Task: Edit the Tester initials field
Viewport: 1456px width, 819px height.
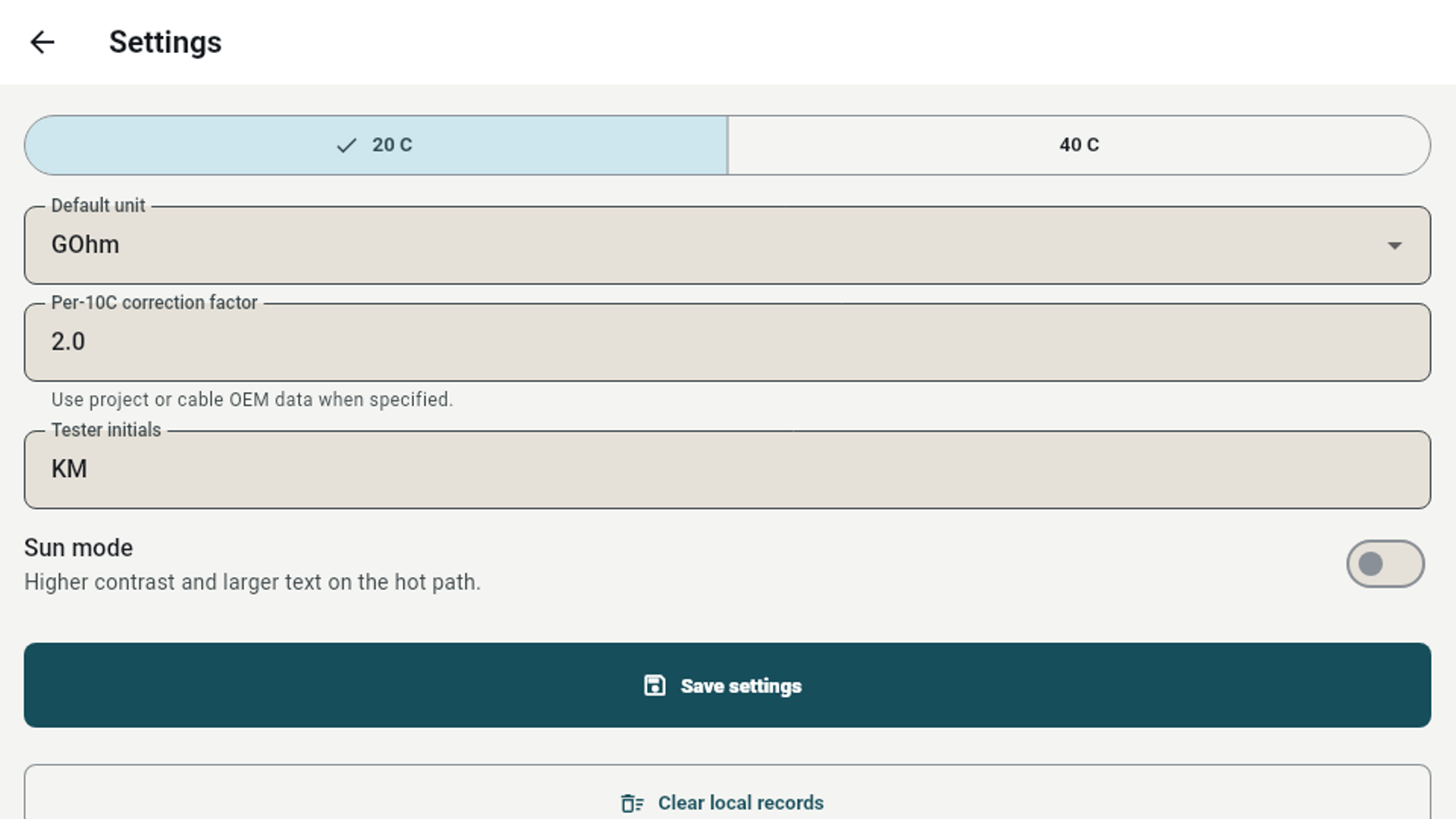Action: pyautogui.click(x=727, y=469)
